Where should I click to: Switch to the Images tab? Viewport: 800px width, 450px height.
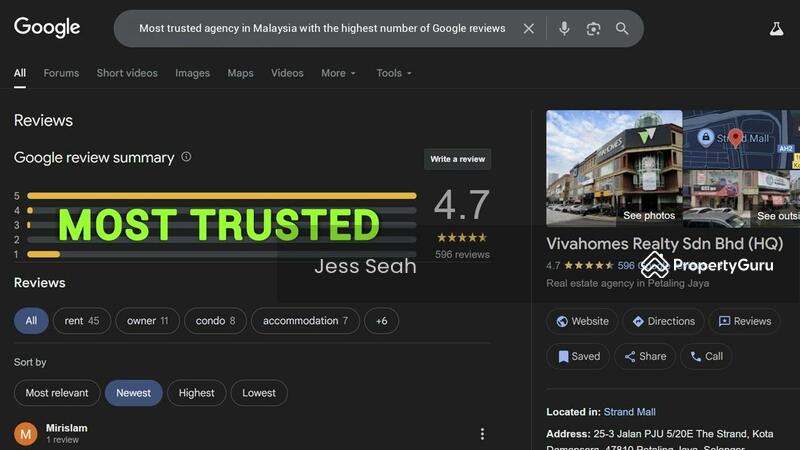click(192, 73)
